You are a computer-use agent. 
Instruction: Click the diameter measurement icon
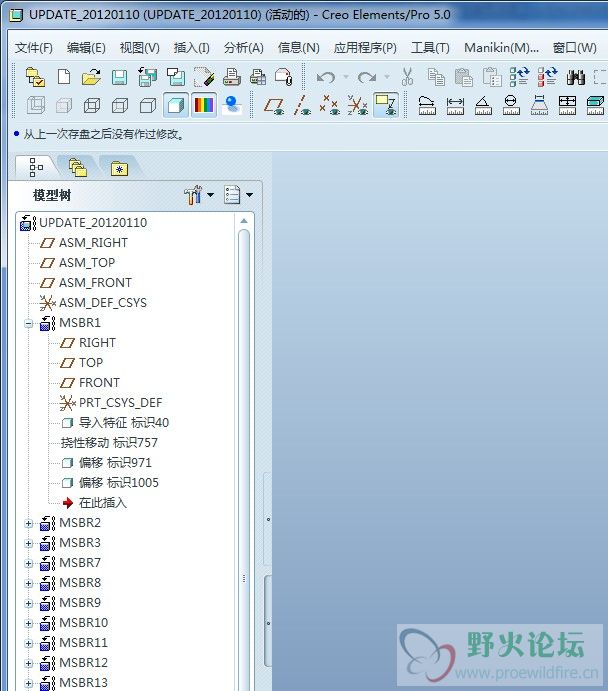tap(511, 105)
